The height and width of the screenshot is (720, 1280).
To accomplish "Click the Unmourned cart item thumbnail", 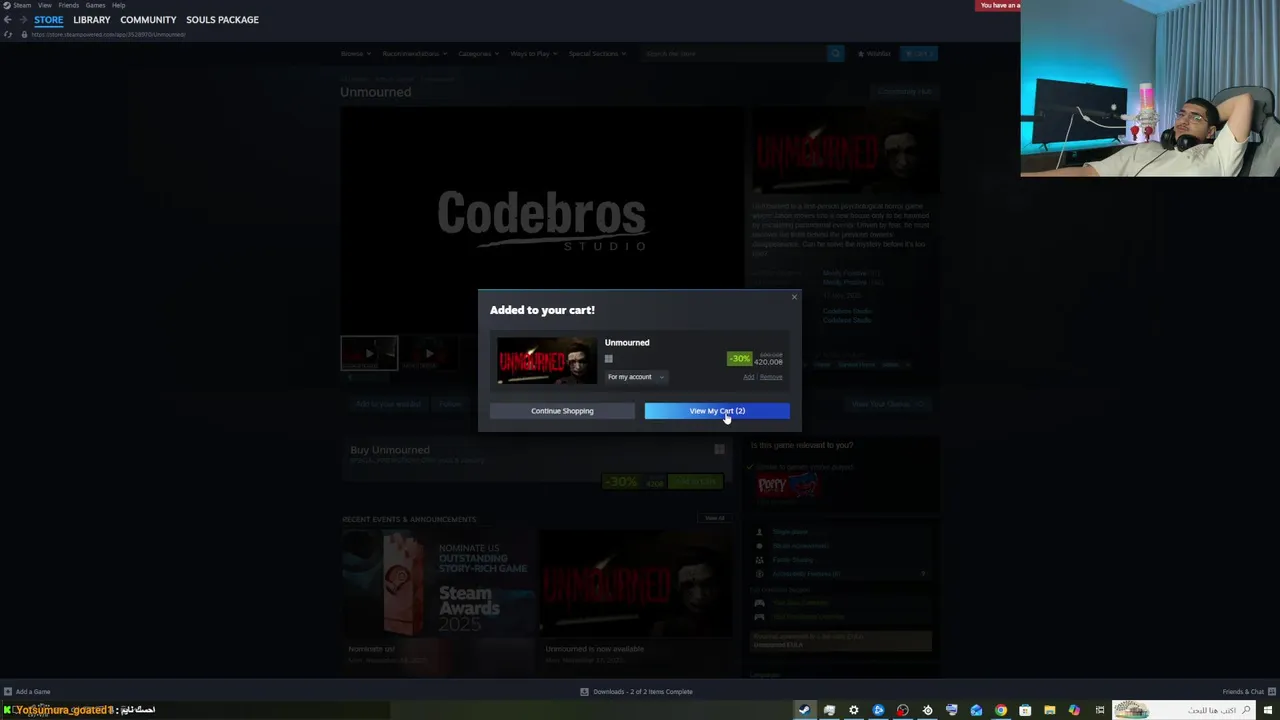I will point(546,361).
